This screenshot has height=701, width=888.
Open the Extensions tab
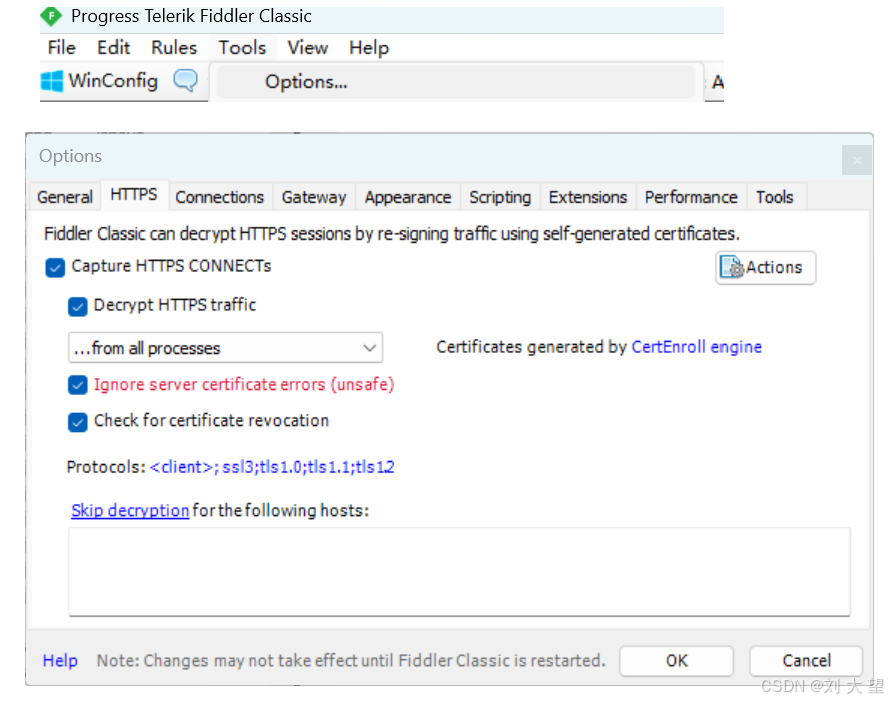[588, 197]
